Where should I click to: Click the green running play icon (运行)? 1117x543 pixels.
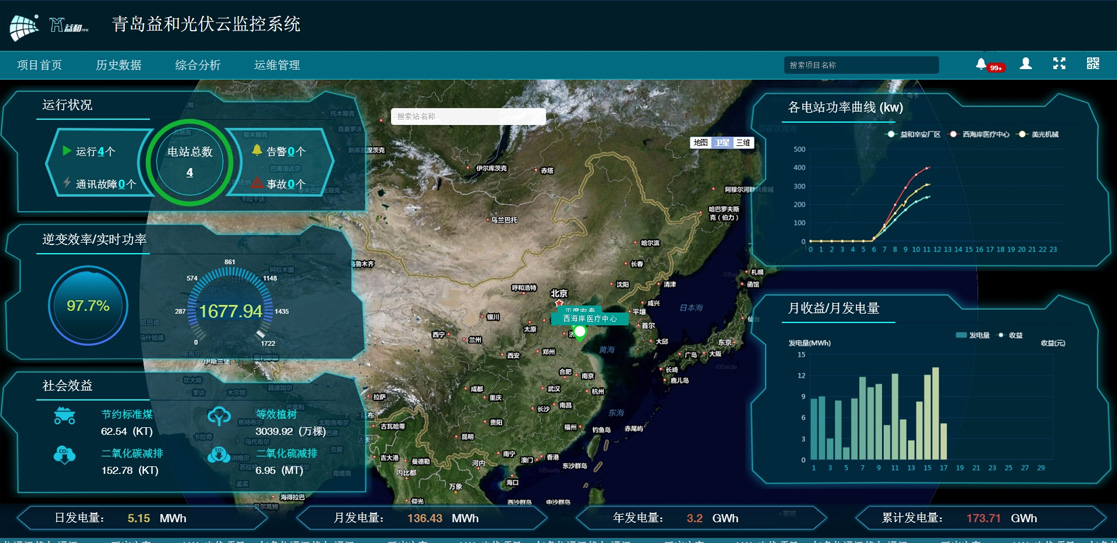pyautogui.click(x=67, y=151)
